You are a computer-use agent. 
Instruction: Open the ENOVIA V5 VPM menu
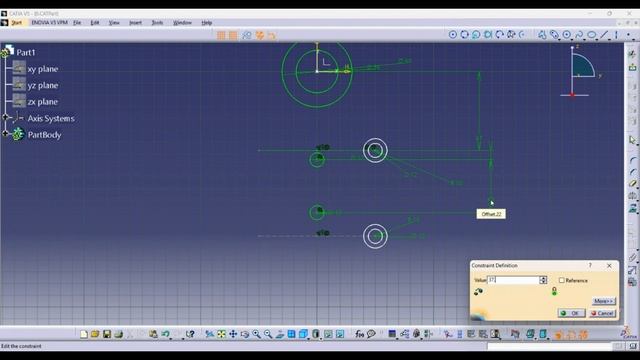click(x=49, y=22)
